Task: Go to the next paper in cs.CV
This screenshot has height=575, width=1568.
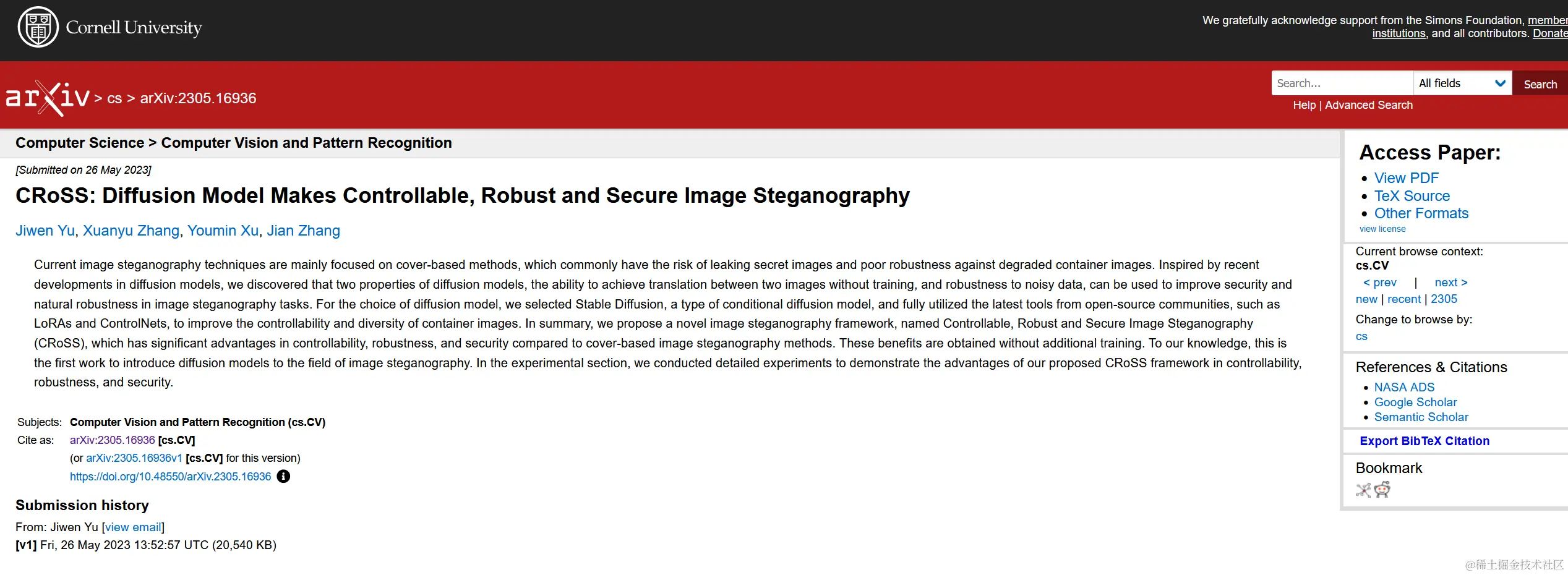Action: tap(1451, 283)
